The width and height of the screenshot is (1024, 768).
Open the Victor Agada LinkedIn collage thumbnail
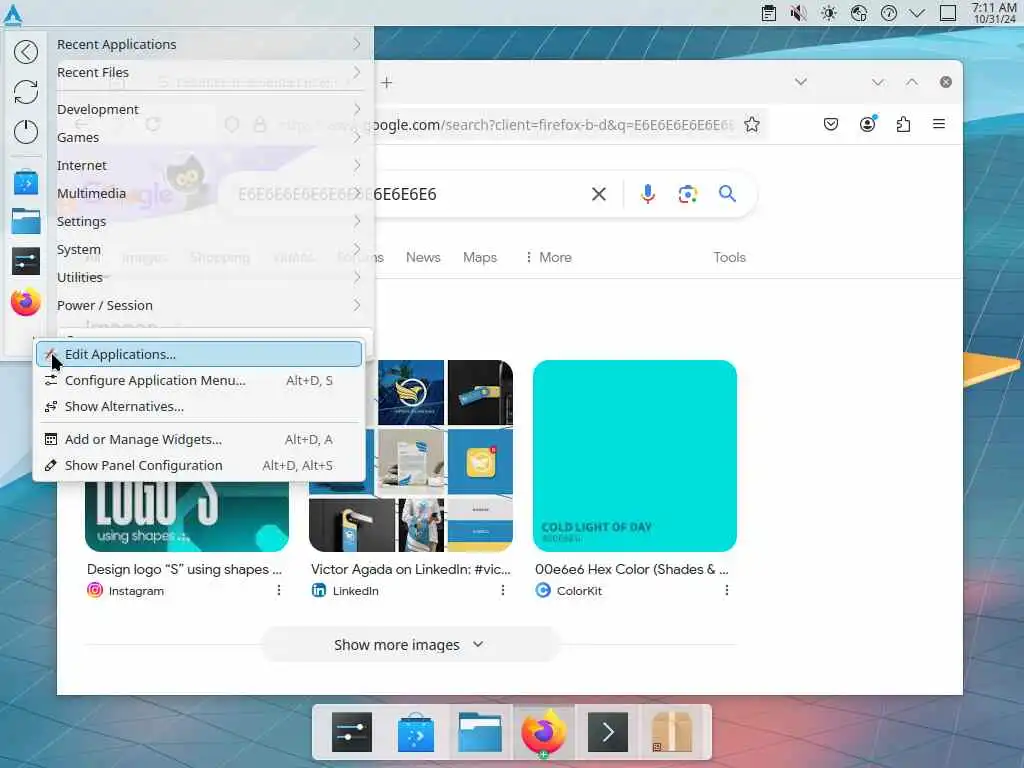pyautogui.click(x=441, y=456)
